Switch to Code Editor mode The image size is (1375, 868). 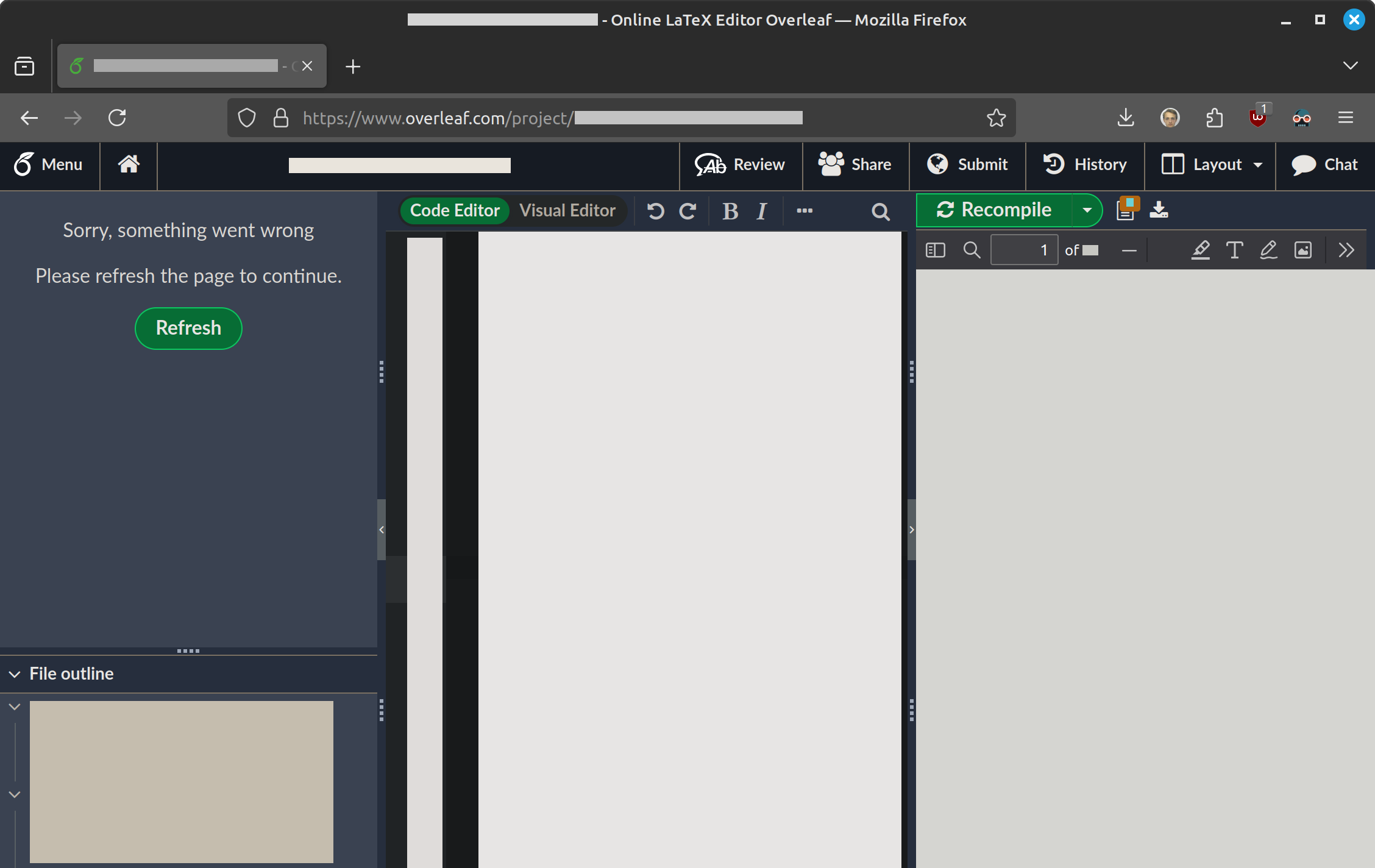(x=455, y=210)
